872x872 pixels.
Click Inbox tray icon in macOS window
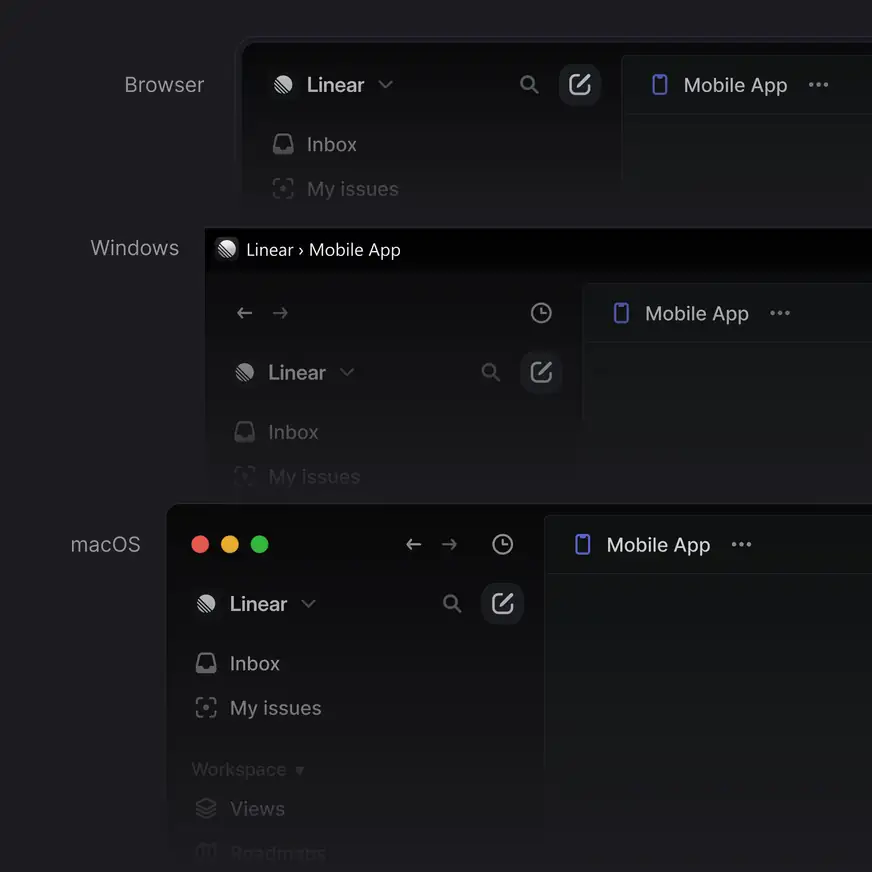206,663
